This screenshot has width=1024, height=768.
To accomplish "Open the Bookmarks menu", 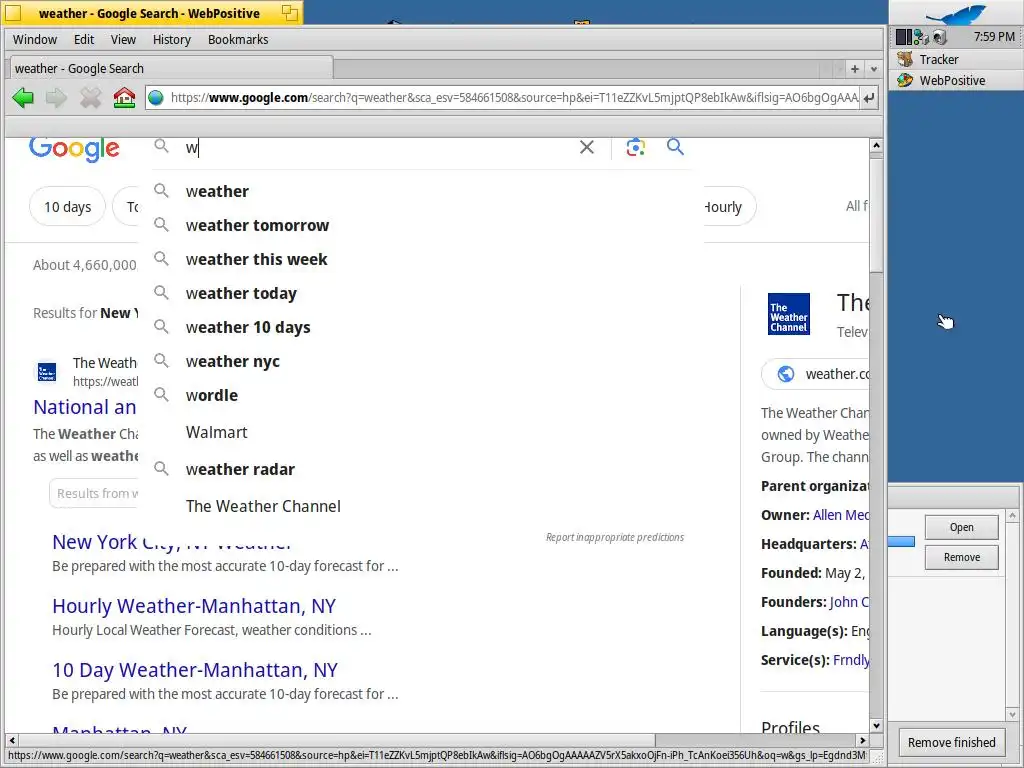I will (x=238, y=39).
